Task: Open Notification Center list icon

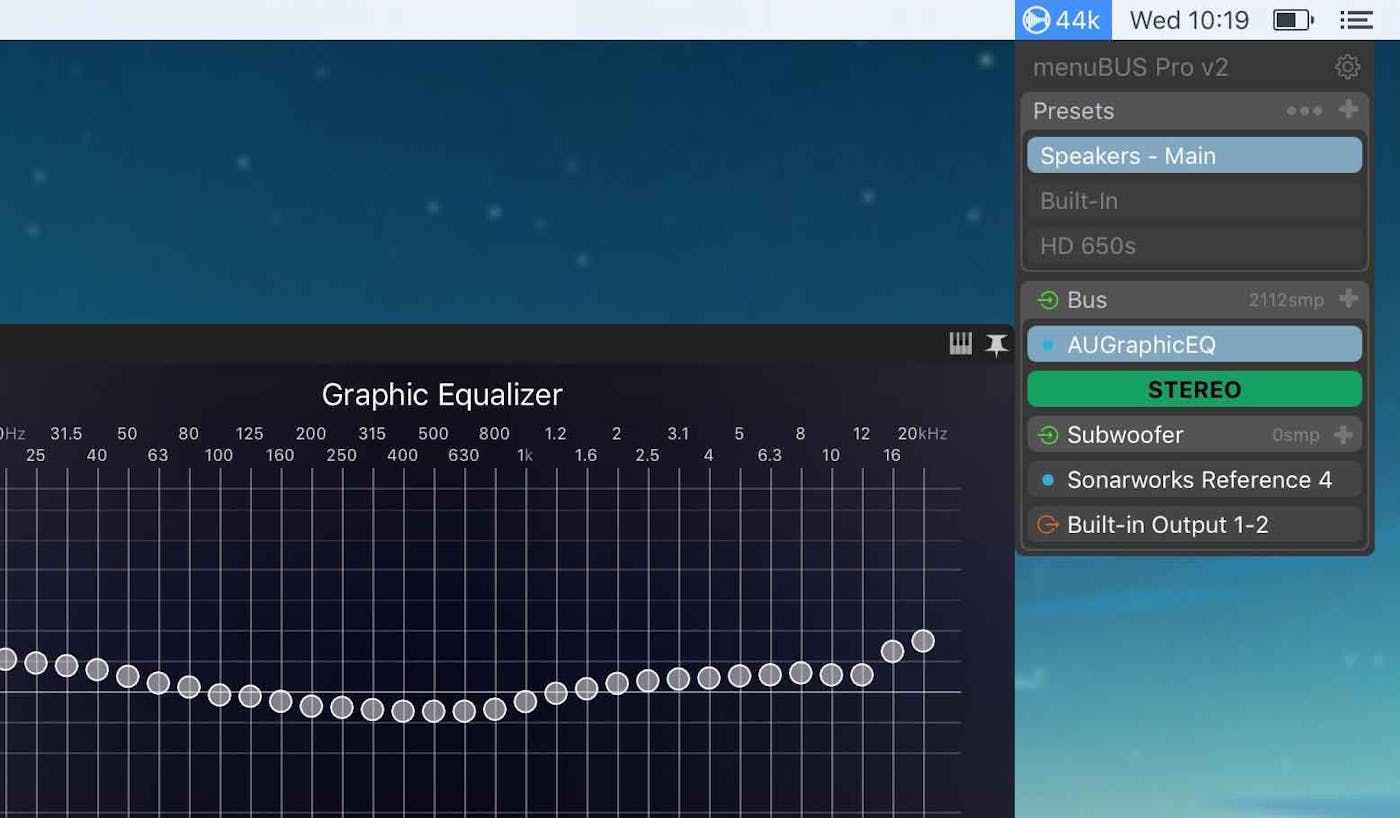Action: (x=1356, y=20)
